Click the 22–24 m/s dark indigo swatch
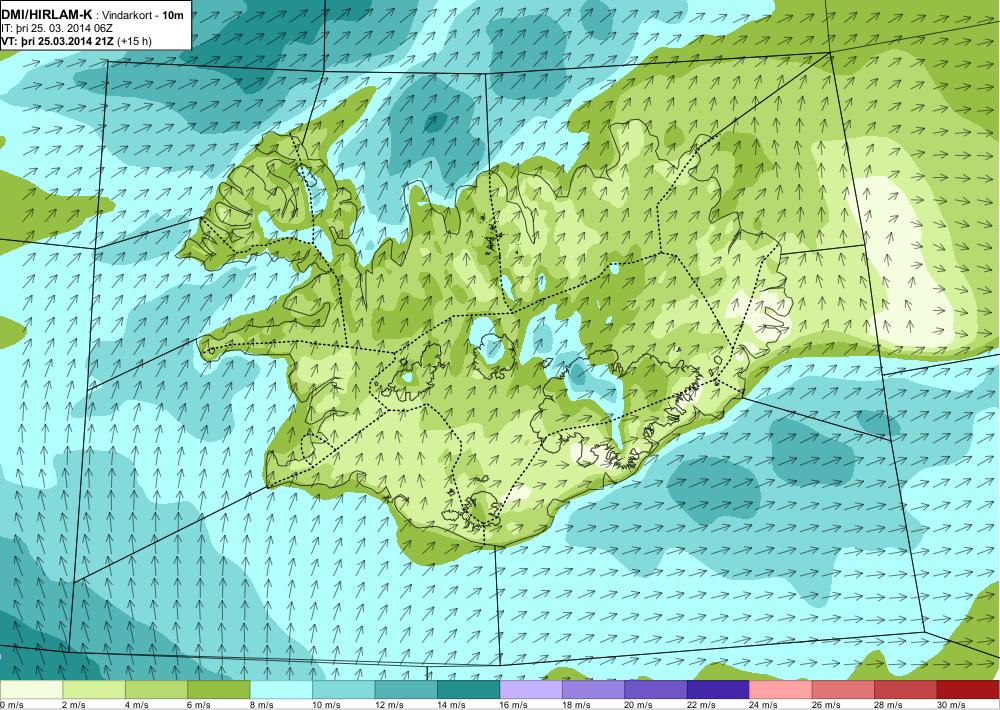1000x710 pixels. tap(719, 690)
